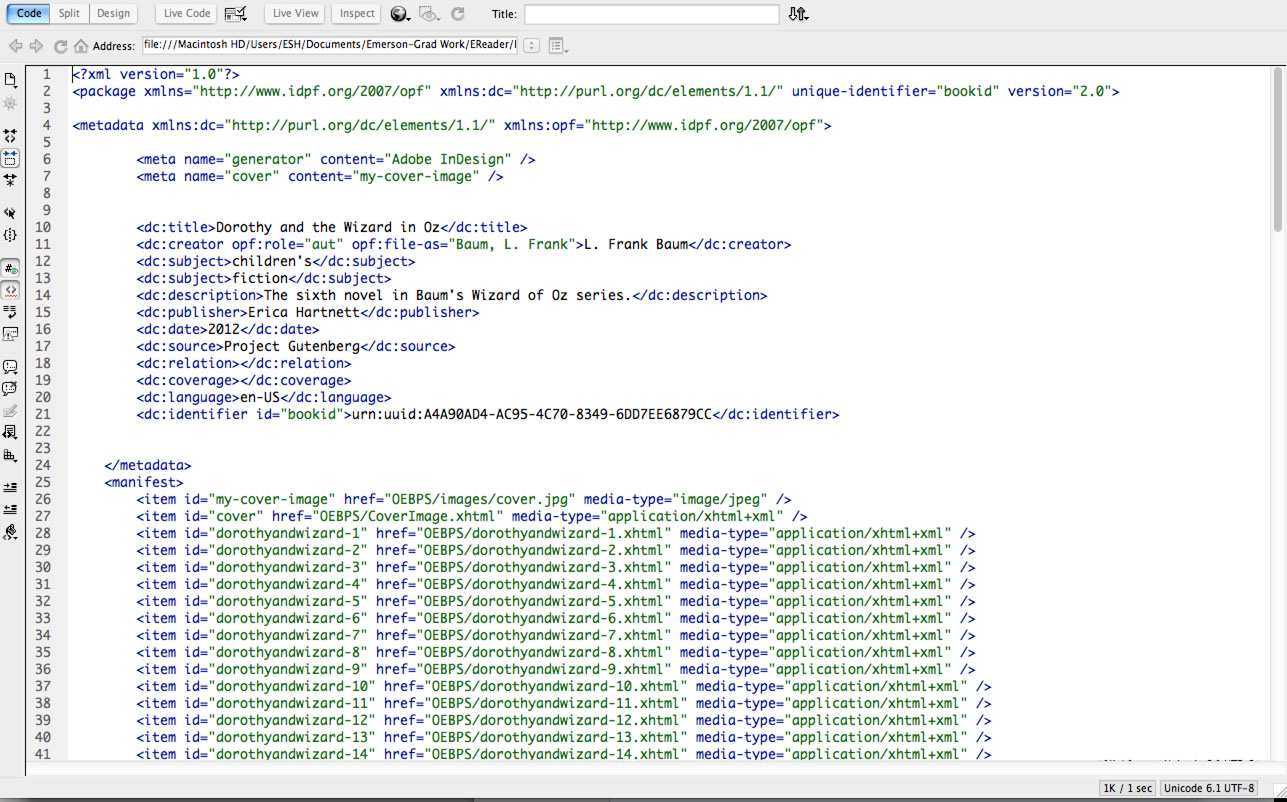Click the browser Back arrow
Viewport: 1287px width, 802px height.
click(15, 46)
